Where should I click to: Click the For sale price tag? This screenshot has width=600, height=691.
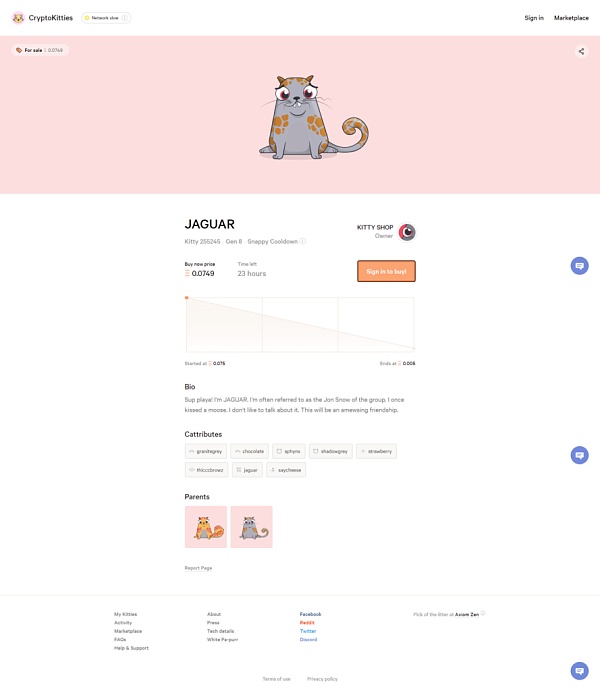click(40, 50)
